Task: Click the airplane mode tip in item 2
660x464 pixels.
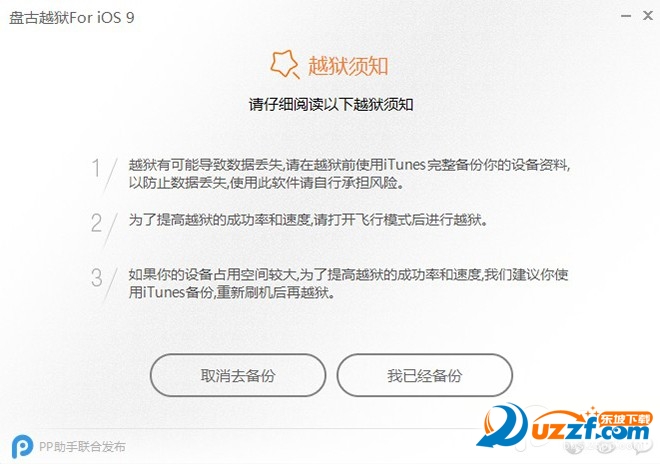Action: [x=308, y=220]
